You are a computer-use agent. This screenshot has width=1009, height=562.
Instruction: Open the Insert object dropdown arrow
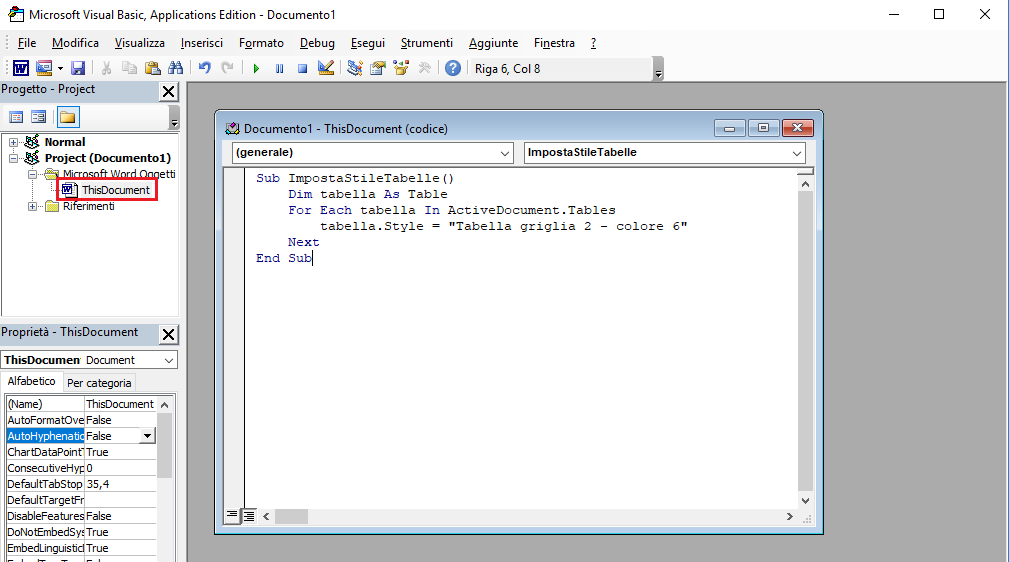[60, 68]
